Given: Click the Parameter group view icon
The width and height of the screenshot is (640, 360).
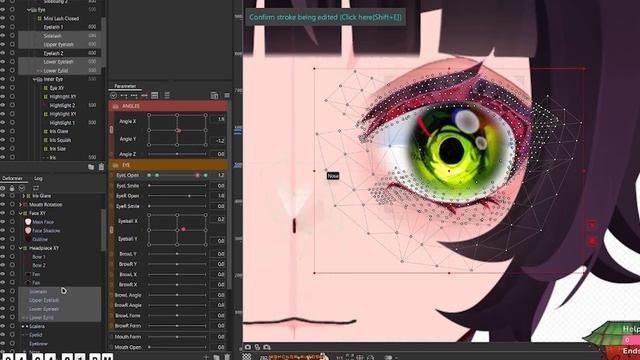Looking at the screenshot, I should pos(167,96).
